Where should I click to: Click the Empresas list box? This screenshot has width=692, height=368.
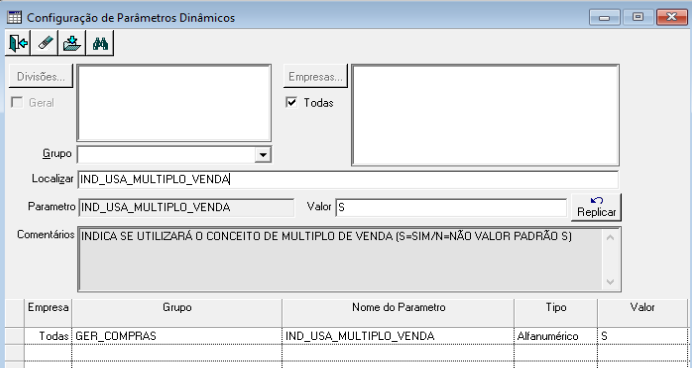(x=485, y=115)
